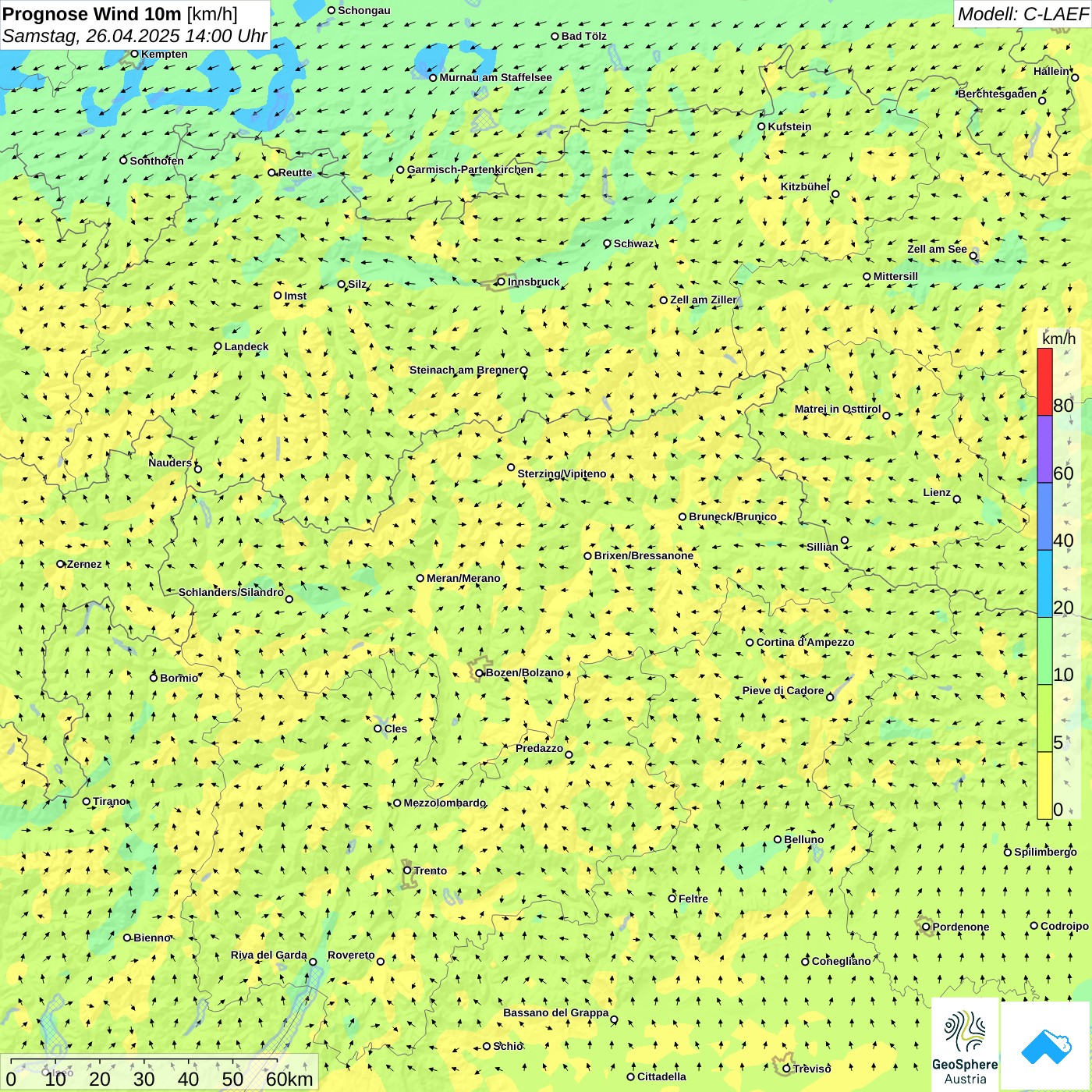Select the light blue legend segment above 20
Image resolution: width=1092 pixels, height=1092 pixels.
click(x=1044, y=584)
